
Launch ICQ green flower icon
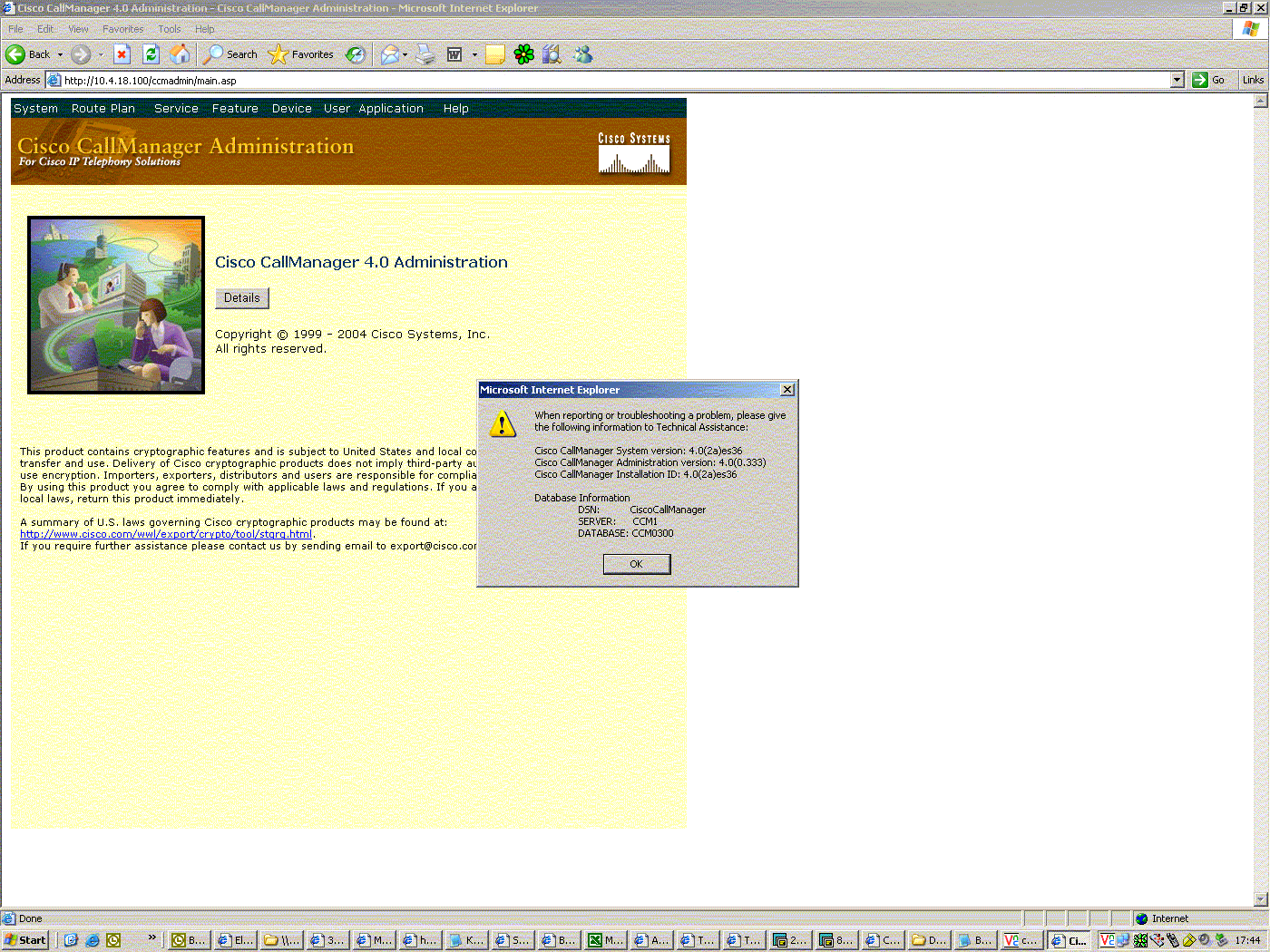point(523,54)
